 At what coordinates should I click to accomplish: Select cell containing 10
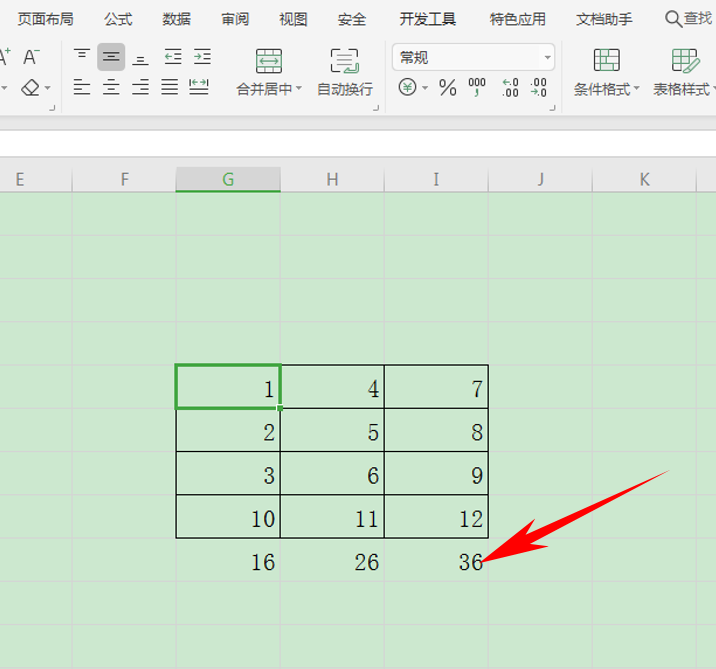pyautogui.click(x=228, y=516)
